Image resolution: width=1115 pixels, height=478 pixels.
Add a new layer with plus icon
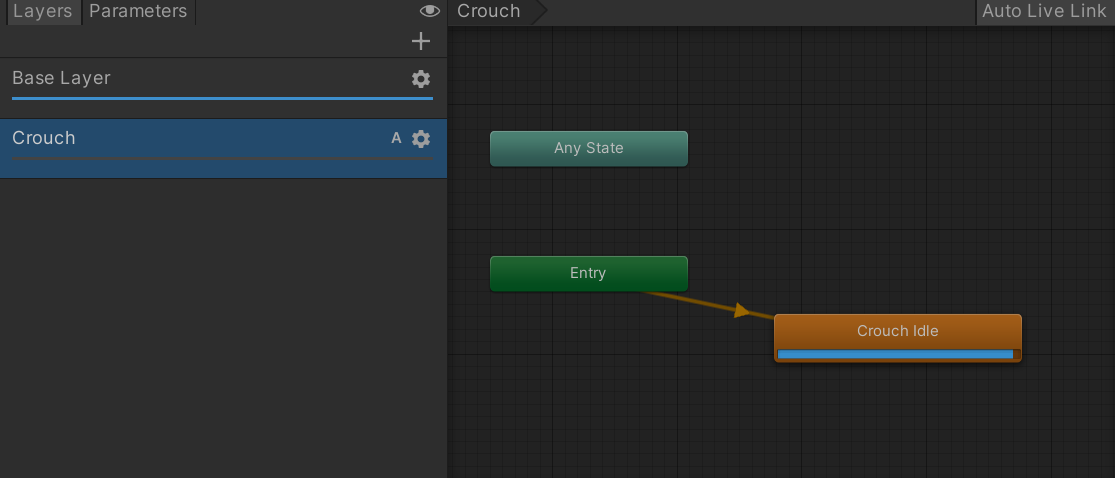421,41
